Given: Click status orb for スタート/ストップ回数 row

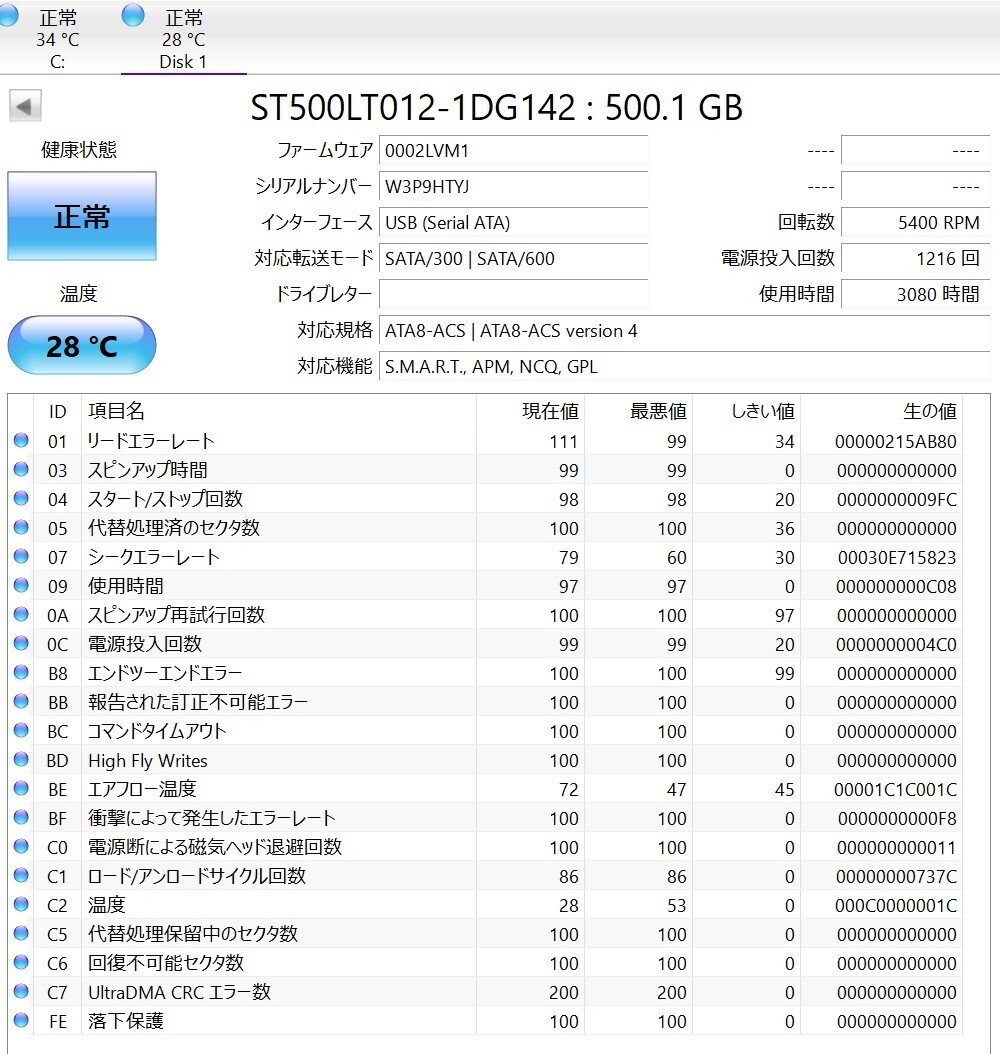Looking at the screenshot, I should click(x=21, y=497).
